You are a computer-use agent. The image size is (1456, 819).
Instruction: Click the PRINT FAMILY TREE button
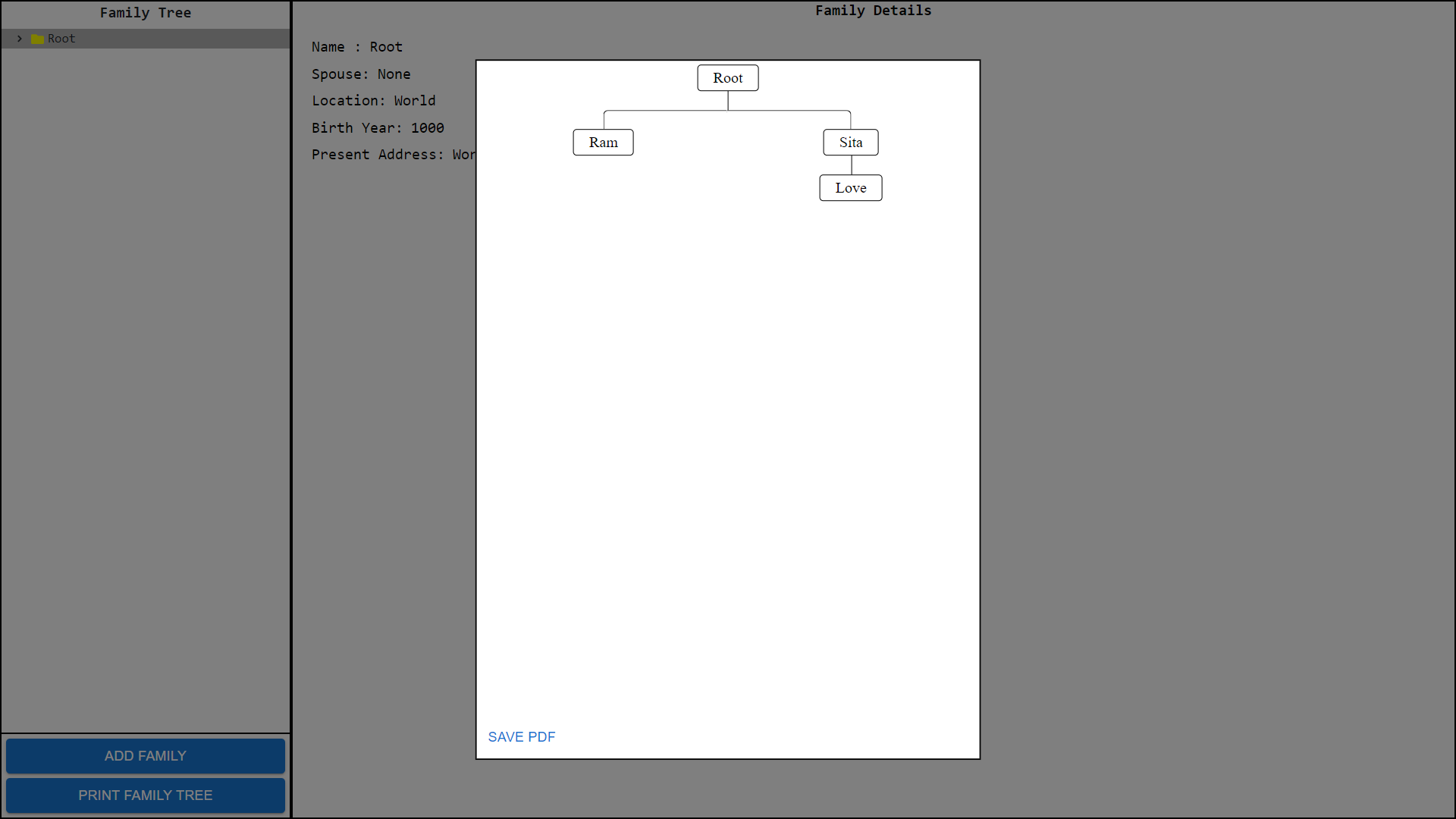[145, 795]
